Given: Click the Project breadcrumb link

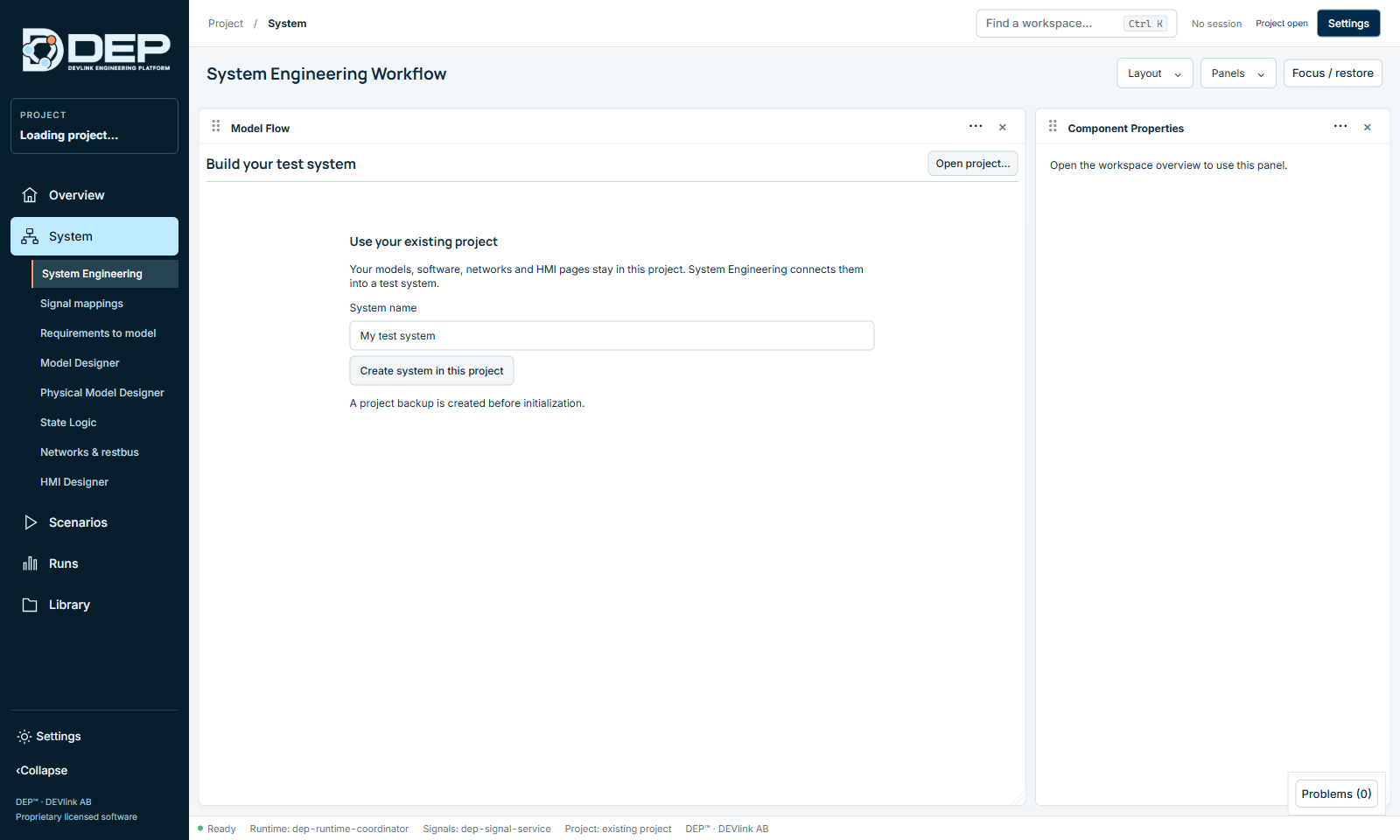Looking at the screenshot, I should 226,24.
